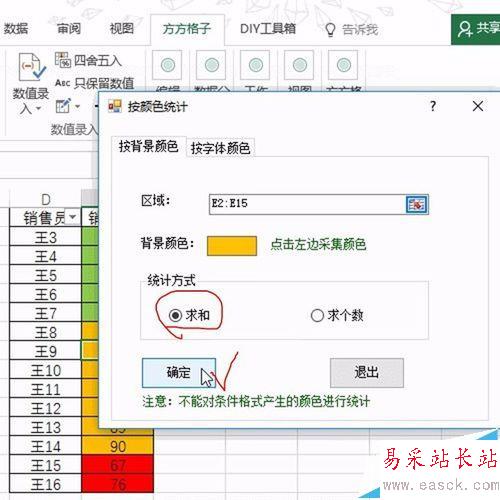Click cell 王7
The image size is (500, 500).
45,313
